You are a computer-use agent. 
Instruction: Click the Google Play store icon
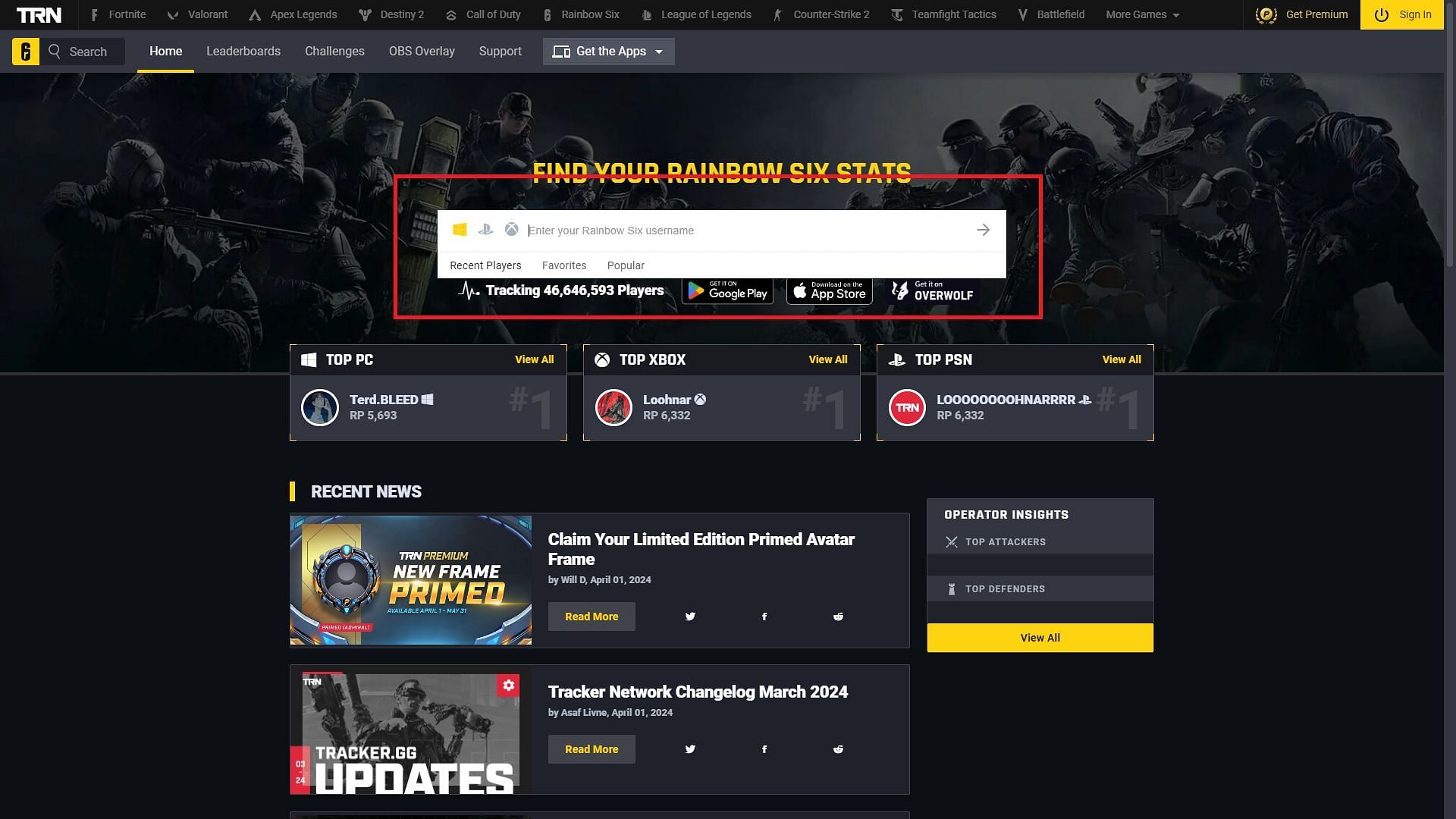[728, 290]
